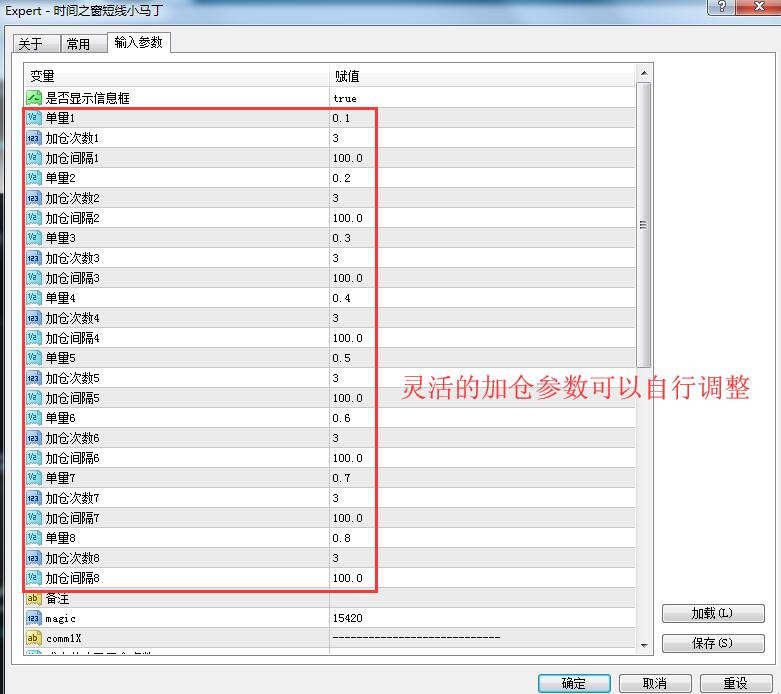Click the icon beside 加仓间隔2
Viewport: 781px width, 694px height.
coord(33,218)
